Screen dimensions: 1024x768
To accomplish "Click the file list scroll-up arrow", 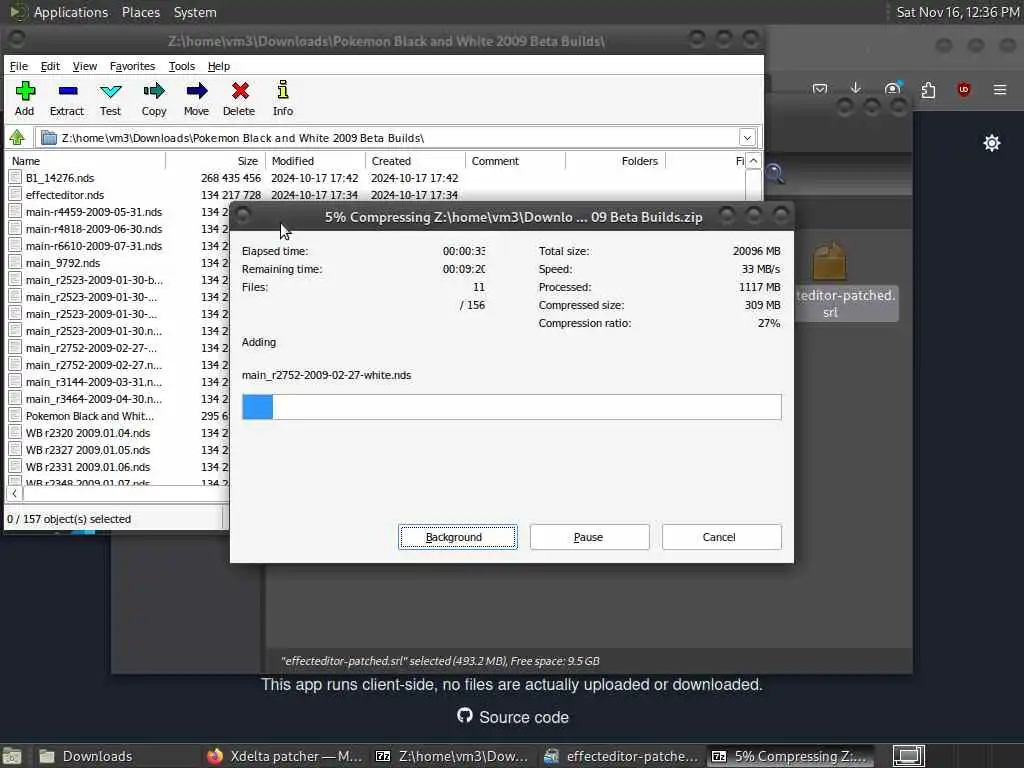I will [x=753, y=161].
